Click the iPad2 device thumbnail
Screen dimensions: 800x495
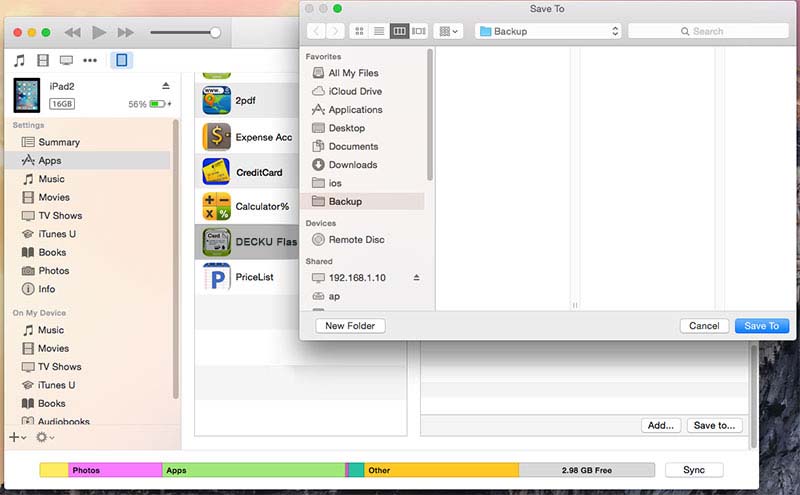[x=27, y=95]
